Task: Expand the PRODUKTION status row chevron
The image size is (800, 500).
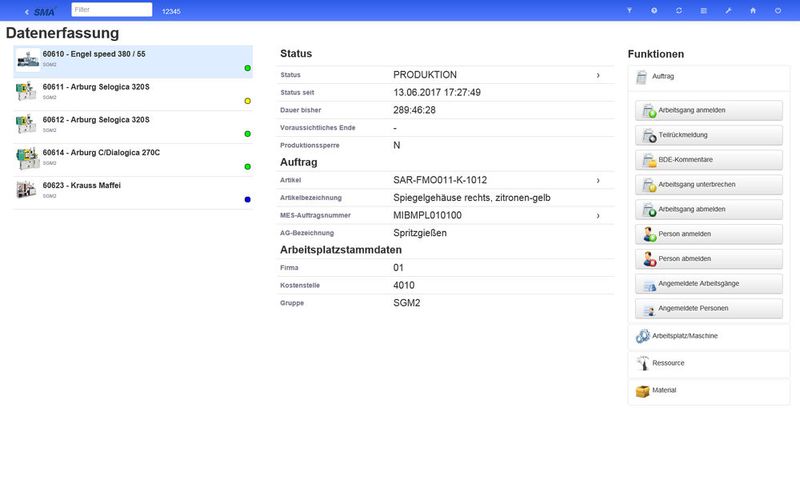Action: [598, 75]
